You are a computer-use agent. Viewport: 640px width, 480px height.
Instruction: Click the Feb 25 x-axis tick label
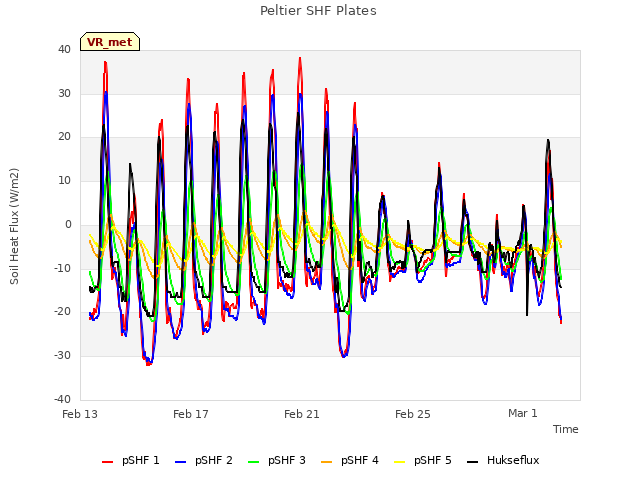pos(413,414)
